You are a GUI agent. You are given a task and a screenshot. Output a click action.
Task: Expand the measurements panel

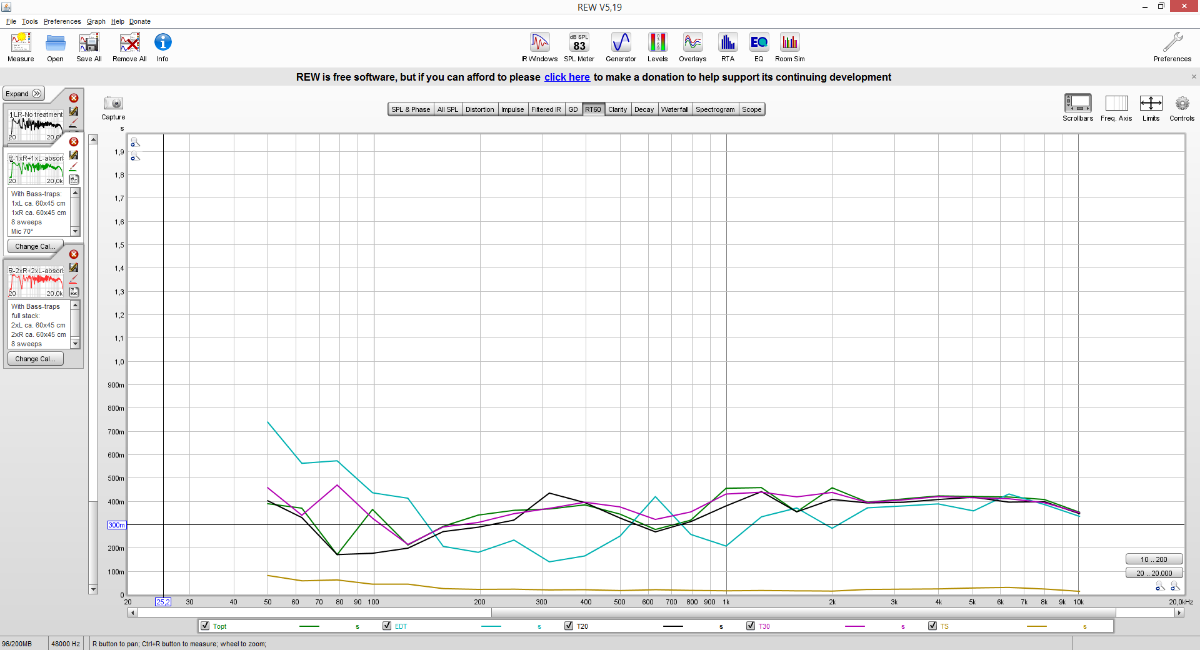pos(24,93)
